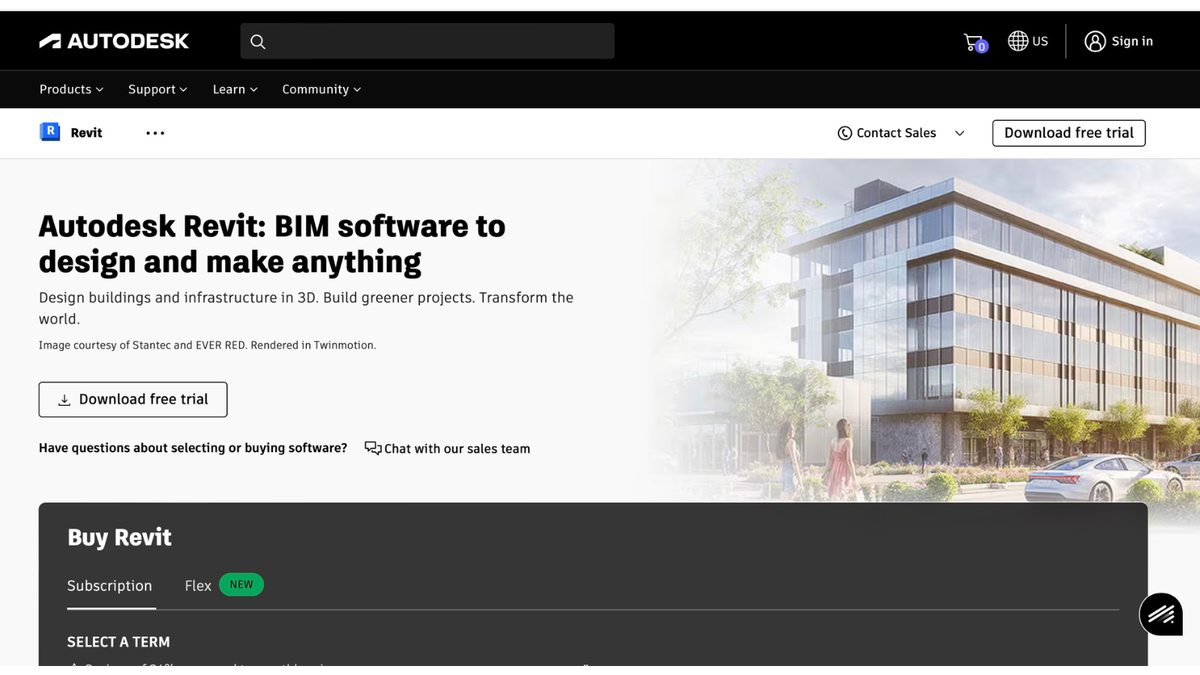The width and height of the screenshot is (1200, 675).
Task: Click Chat with our sales team
Action: coord(457,448)
